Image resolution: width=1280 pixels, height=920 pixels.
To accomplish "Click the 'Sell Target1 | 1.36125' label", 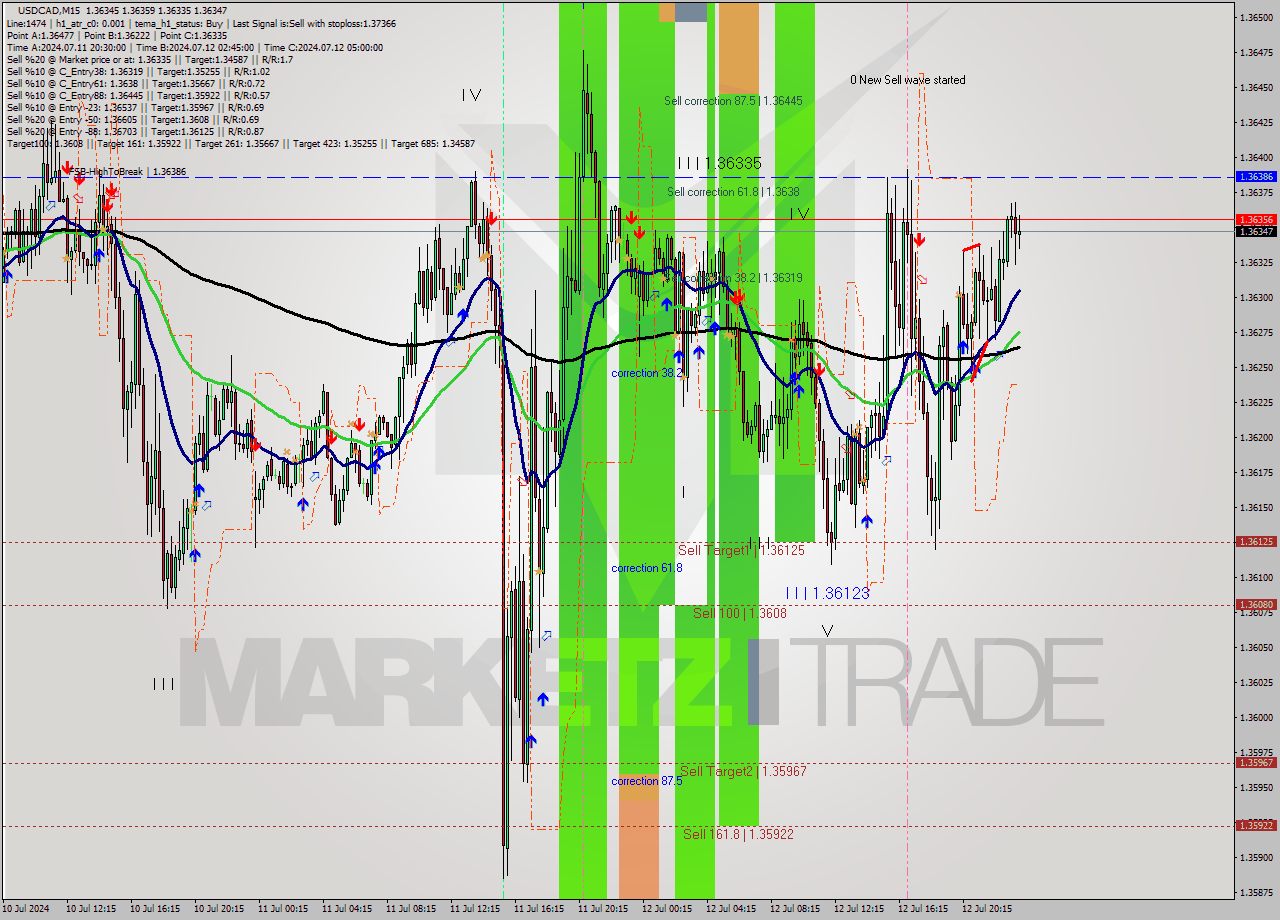I will pos(741,551).
